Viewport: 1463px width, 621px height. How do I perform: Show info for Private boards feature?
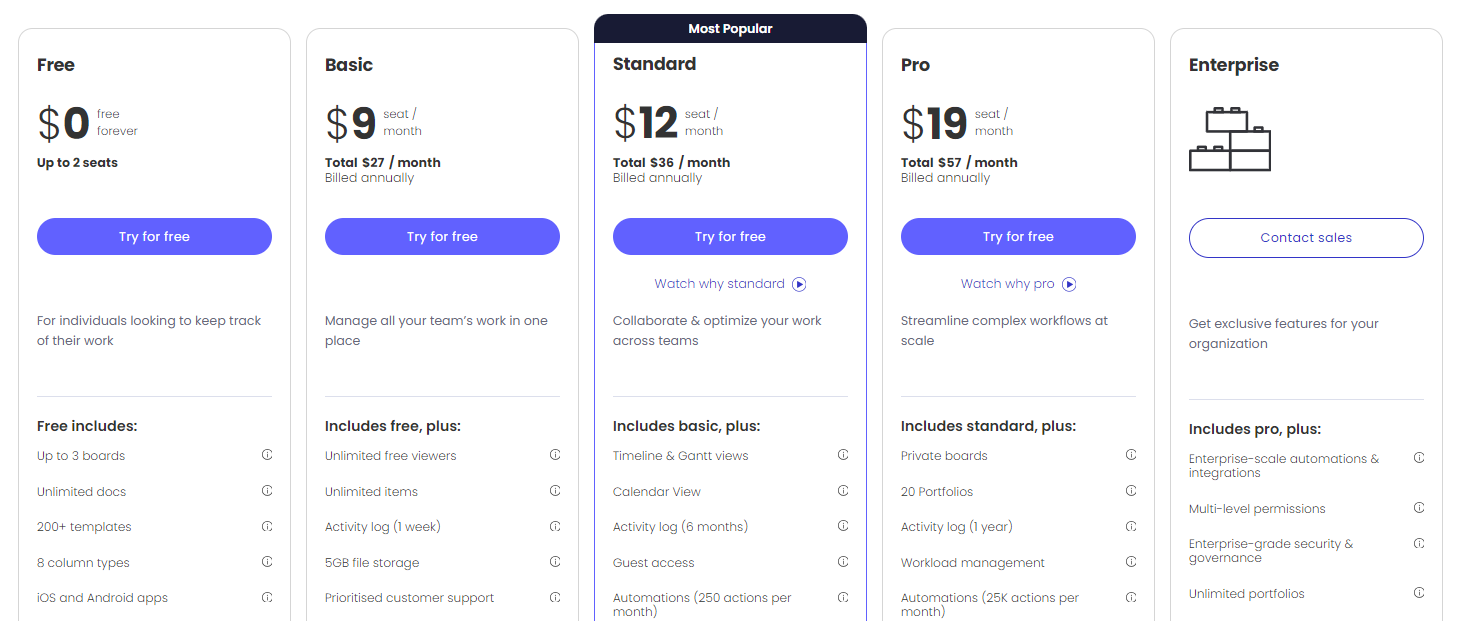pyautogui.click(x=1131, y=455)
